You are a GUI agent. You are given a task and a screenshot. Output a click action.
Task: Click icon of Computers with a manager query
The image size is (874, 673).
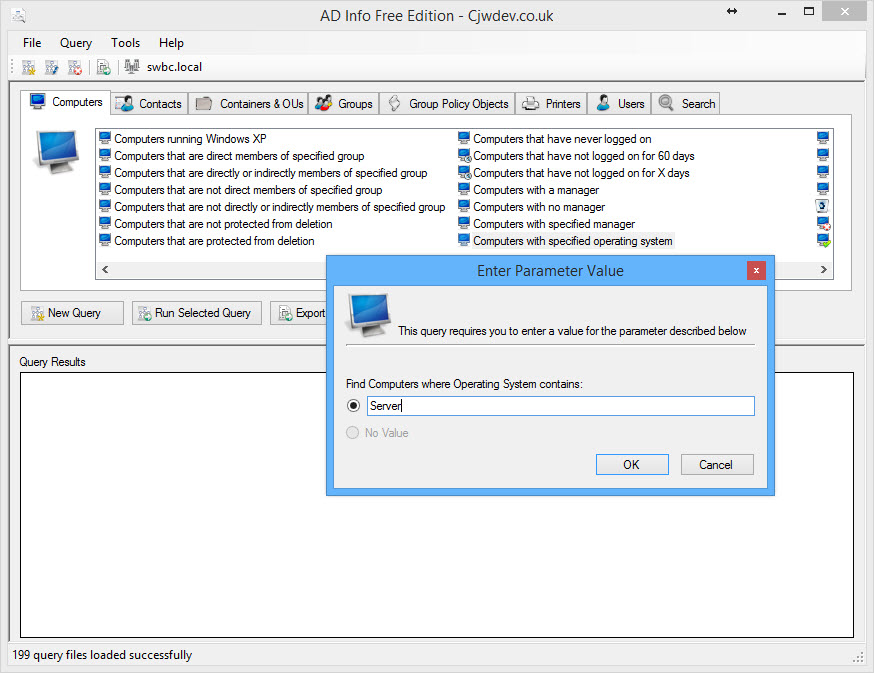[x=464, y=189]
